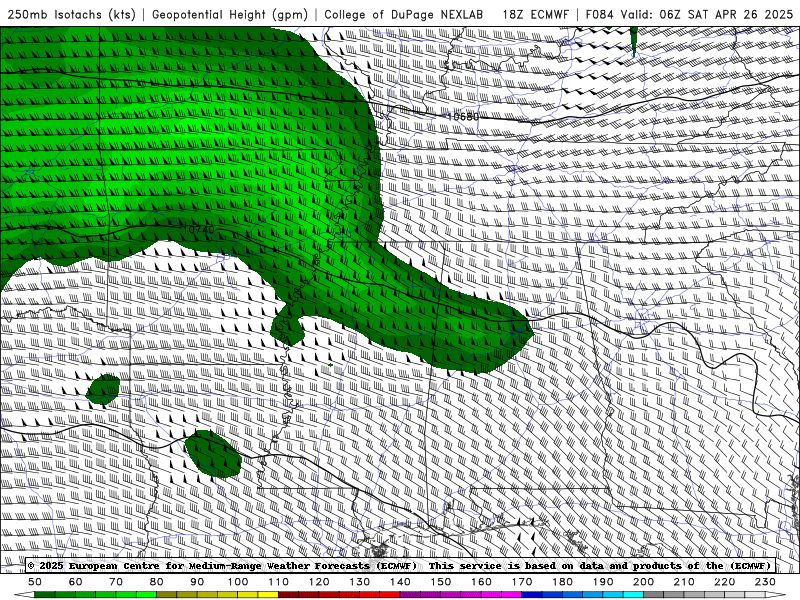Click the magenta segment of the color bar
Image resolution: width=800 pixels, height=600 pixels.
(x=511, y=595)
